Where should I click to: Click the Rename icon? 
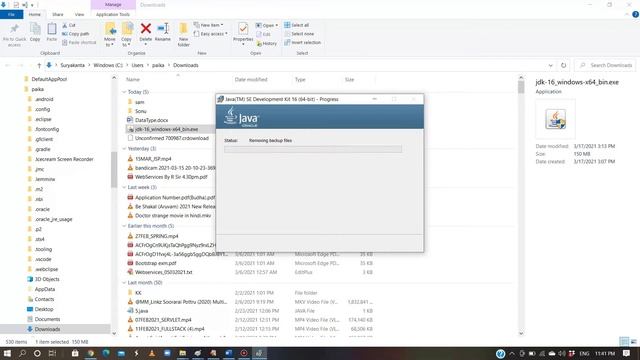tap(163, 29)
